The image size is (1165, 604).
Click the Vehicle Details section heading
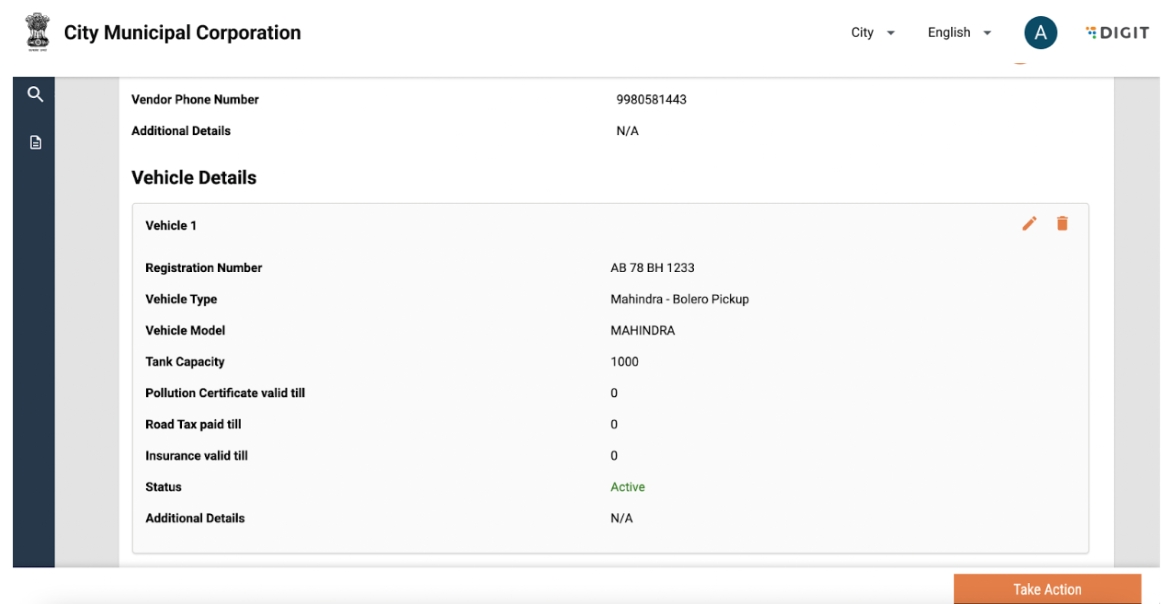tap(194, 178)
